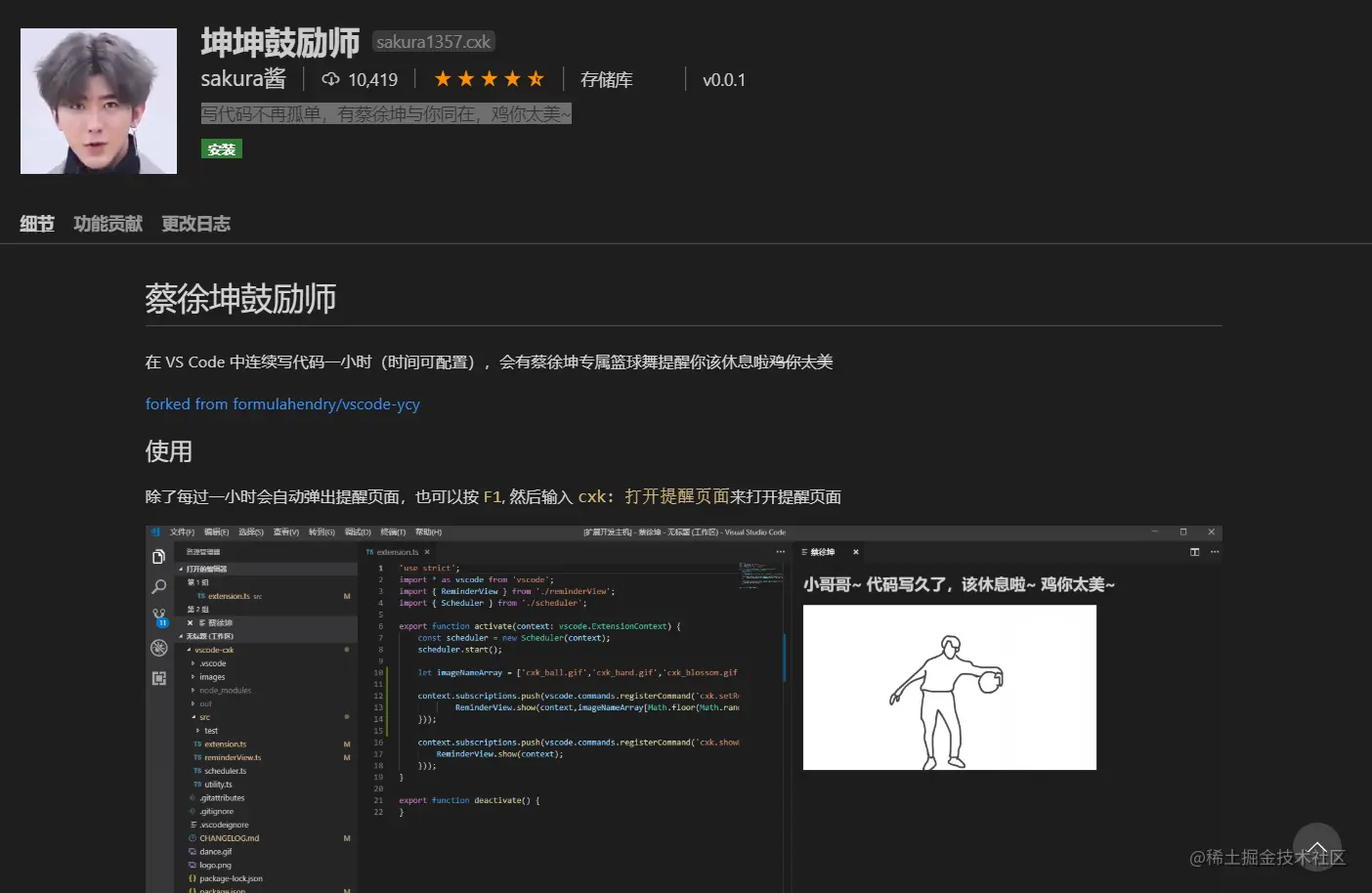
Task: Click the code line scheduler.start();
Action: [x=459, y=650]
